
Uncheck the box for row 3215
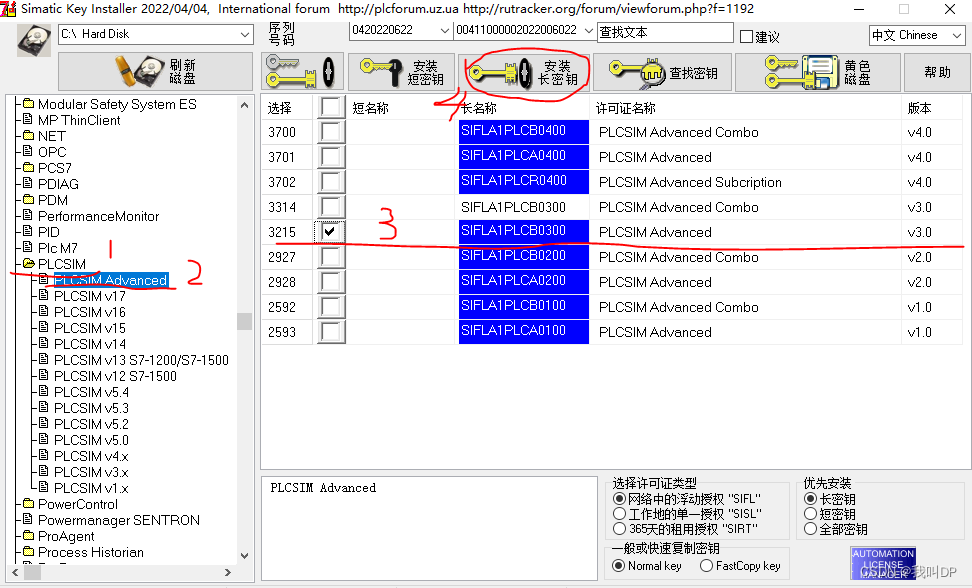point(330,232)
